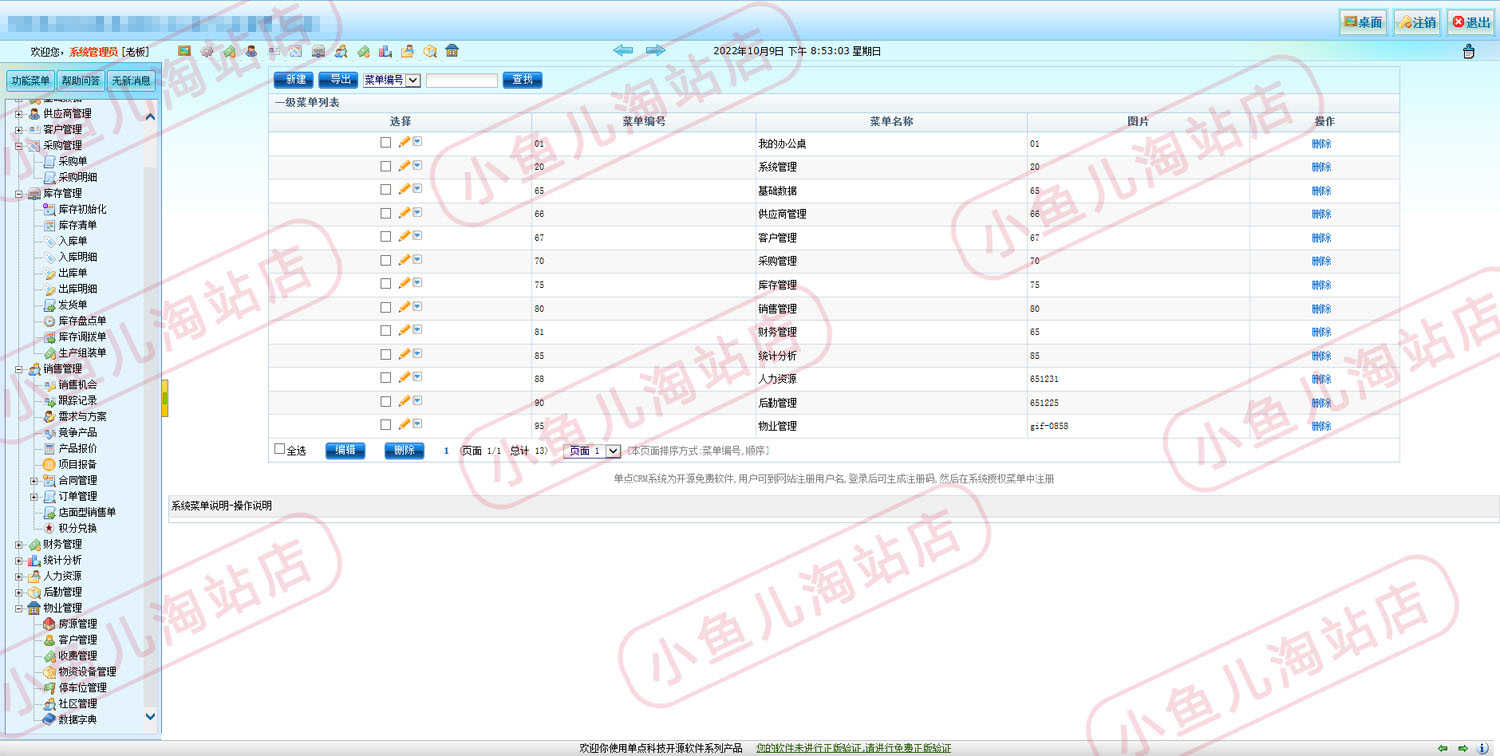
Task: Open inventory management icon in top toolbar
Action: [318, 51]
